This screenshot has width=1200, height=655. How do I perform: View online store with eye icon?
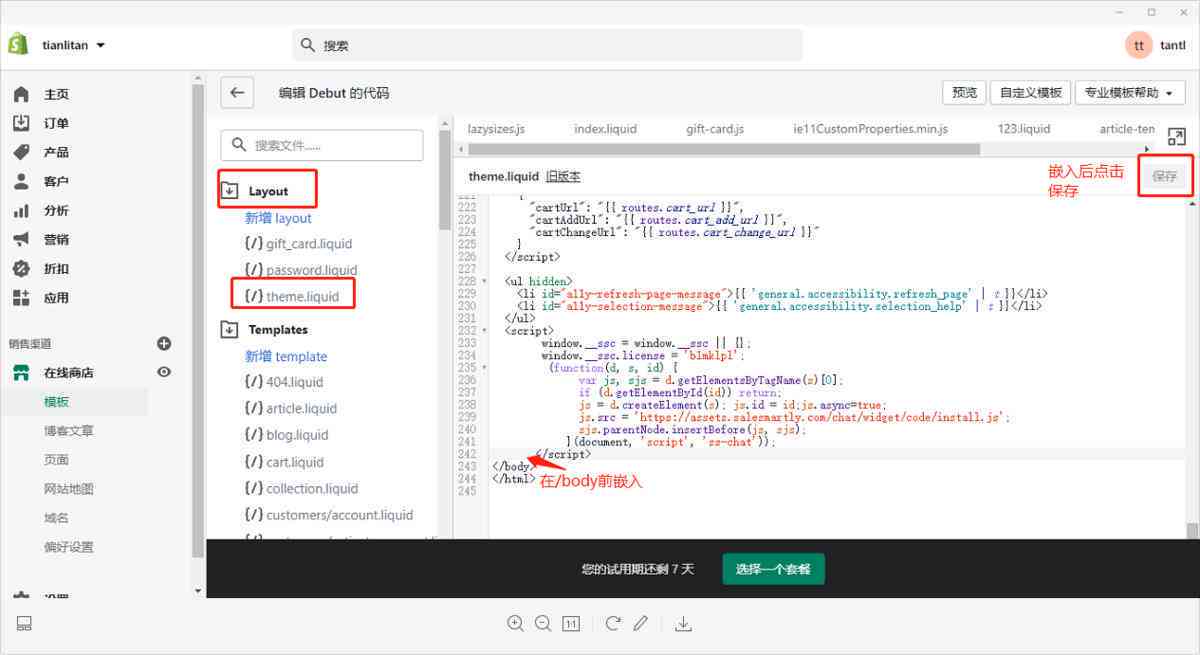(x=165, y=372)
